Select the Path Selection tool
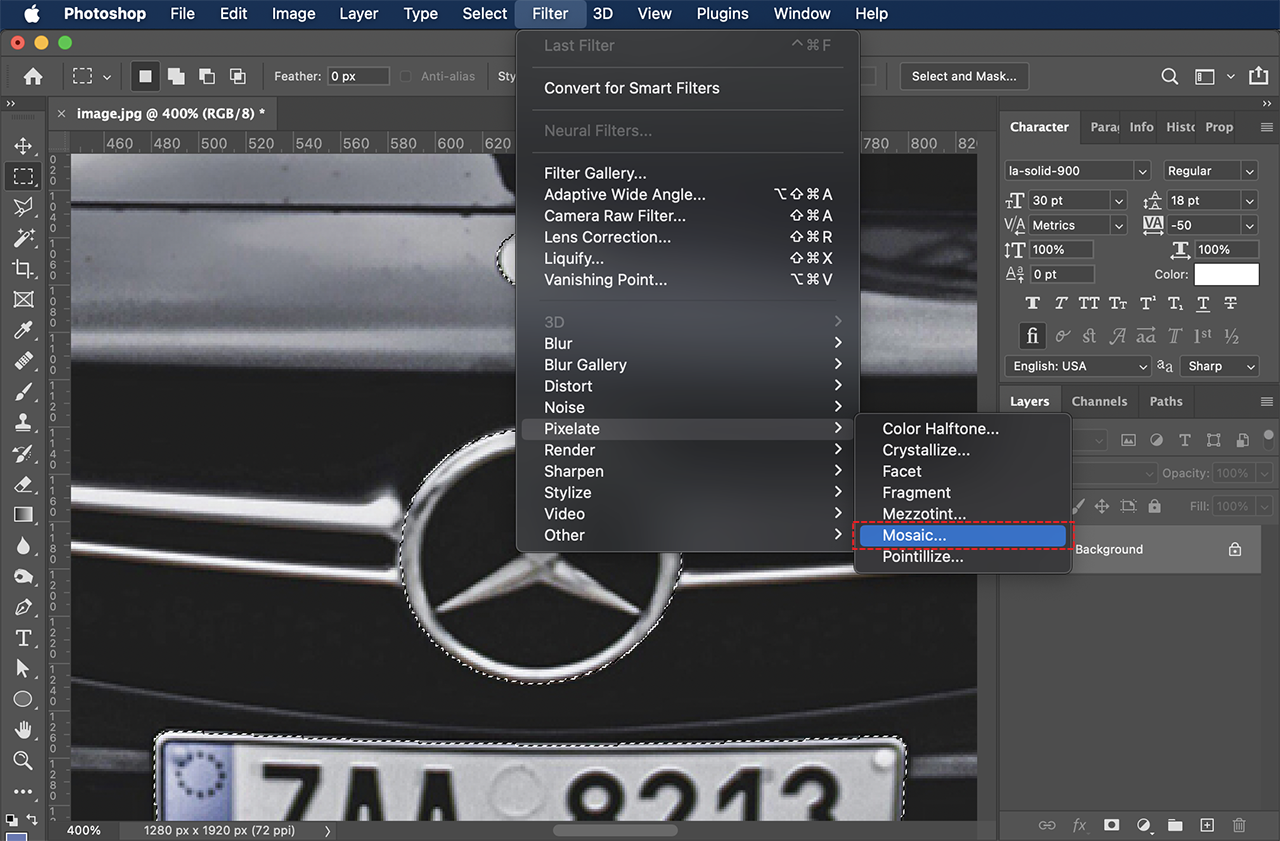 pos(22,669)
